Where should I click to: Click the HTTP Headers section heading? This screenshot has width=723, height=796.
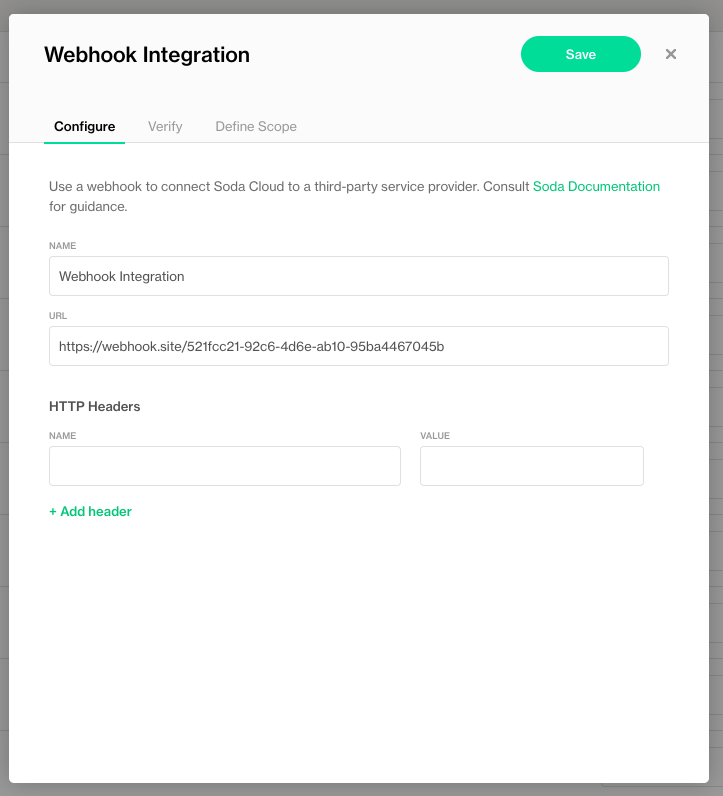(95, 406)
